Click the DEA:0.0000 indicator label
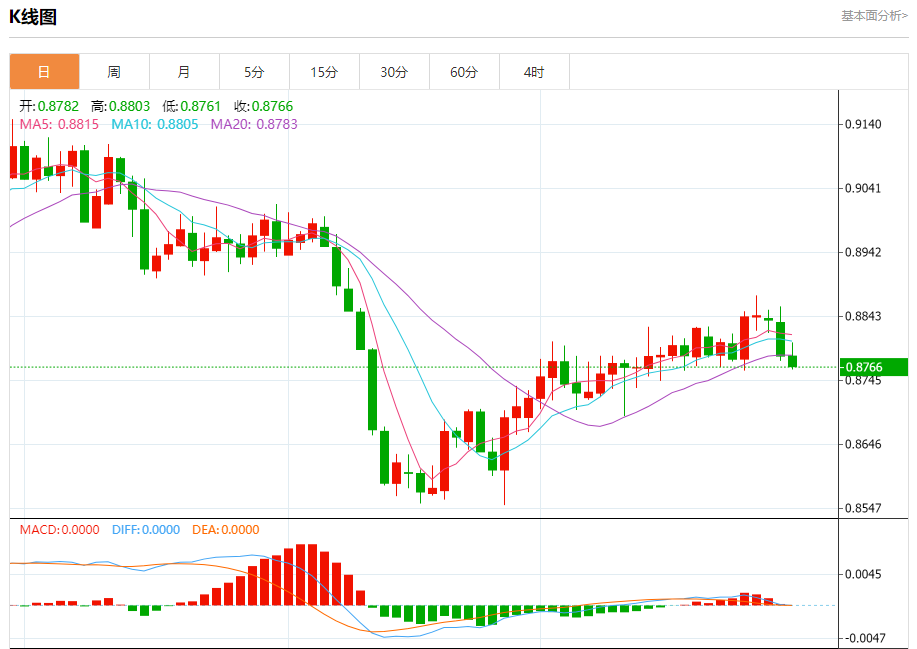This screenshot has width=917, height=649. [226, 530]
